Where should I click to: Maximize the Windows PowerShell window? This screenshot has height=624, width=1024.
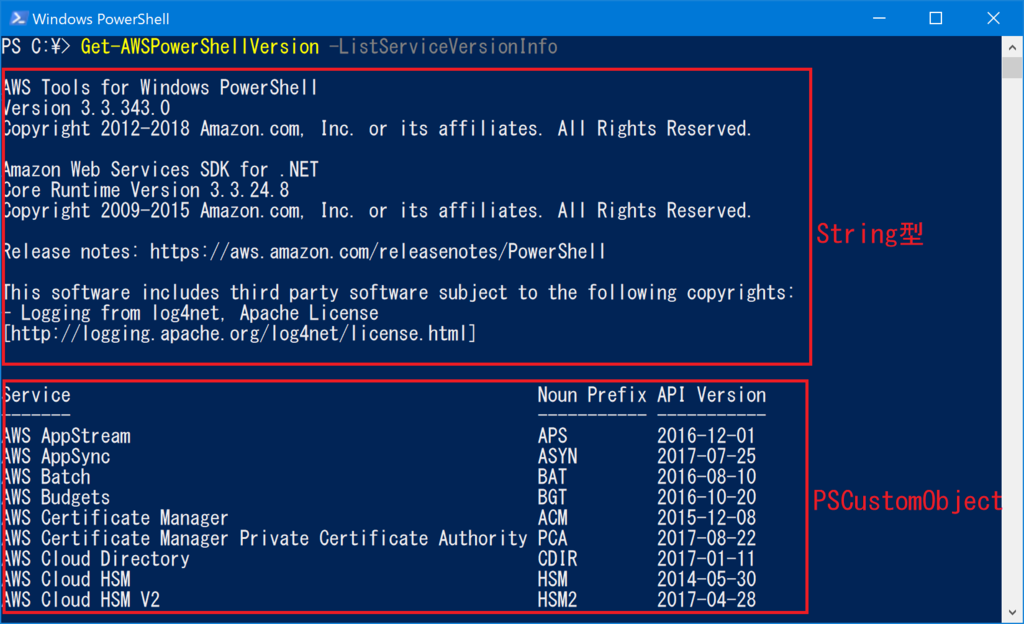click(936, 18)
